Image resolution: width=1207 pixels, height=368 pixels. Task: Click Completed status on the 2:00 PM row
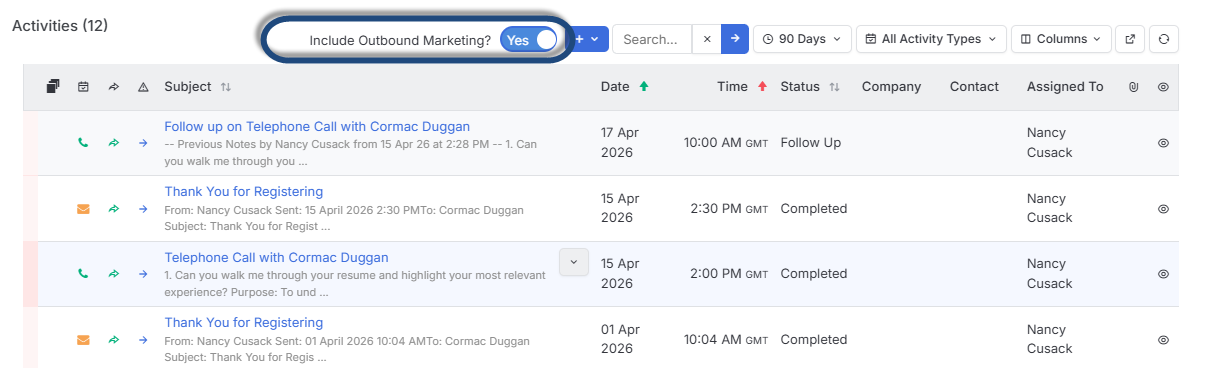tap(814, 274)
